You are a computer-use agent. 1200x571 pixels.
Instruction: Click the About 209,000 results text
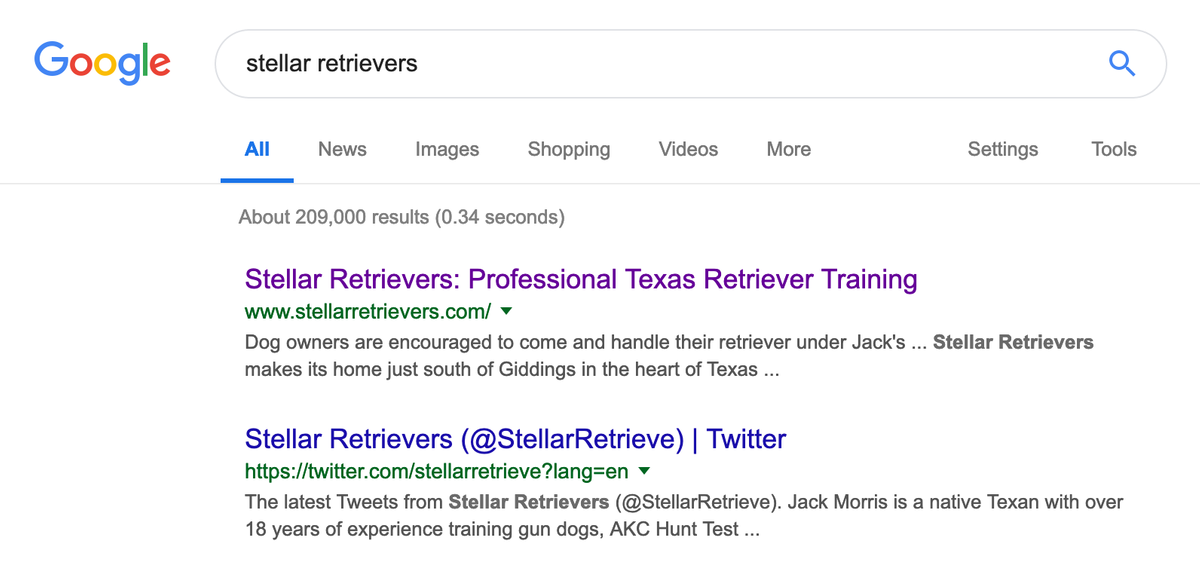[x=402, y=216]
